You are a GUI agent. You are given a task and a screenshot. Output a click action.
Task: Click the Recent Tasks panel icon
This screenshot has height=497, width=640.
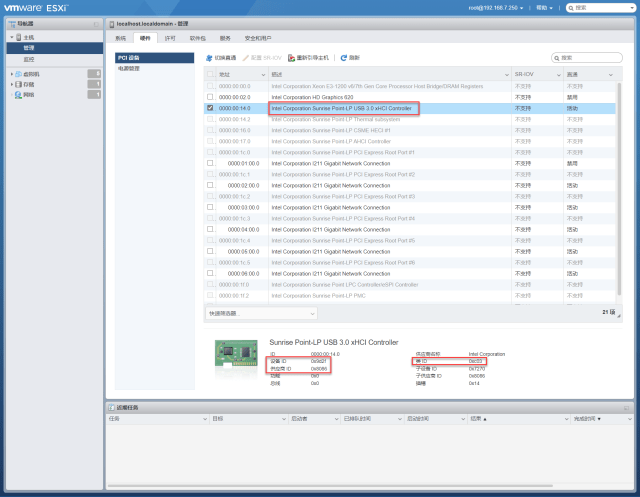click(111, 408)
